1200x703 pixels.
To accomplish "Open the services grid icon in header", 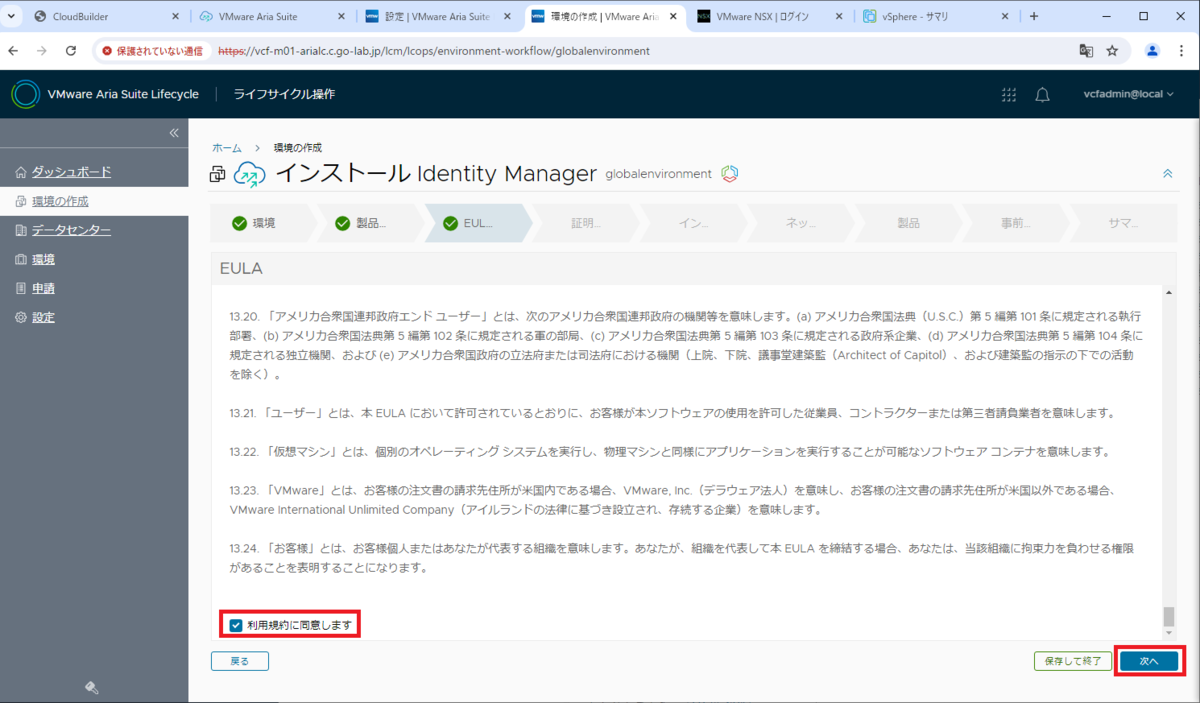I will pyautogui.click(x=1009, y=95).
